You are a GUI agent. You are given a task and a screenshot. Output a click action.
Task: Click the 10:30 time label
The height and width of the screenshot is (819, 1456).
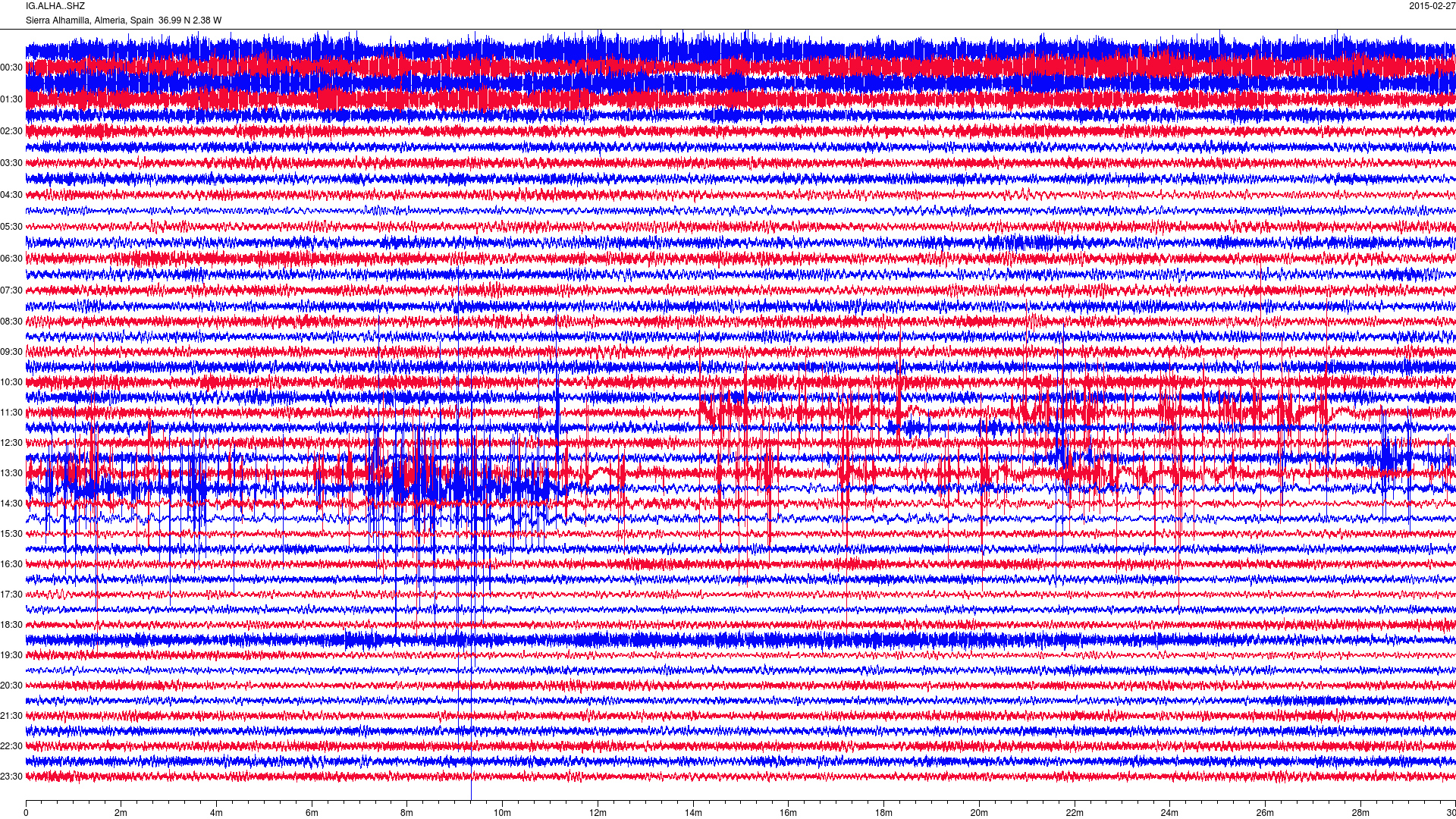pyautogui.click(x=11, y=382)
